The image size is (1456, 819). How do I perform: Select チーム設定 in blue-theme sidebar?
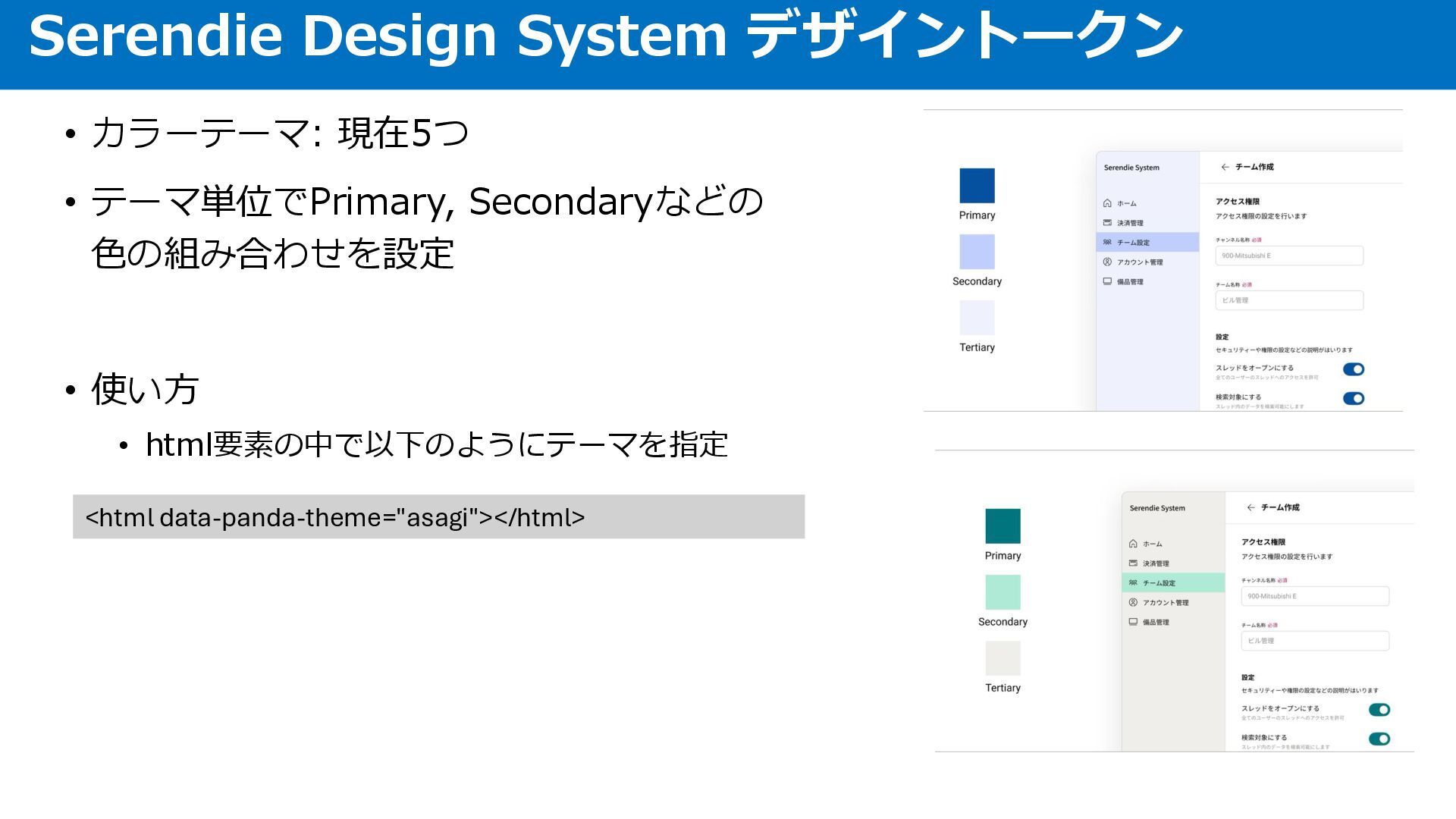[1133, 243]
